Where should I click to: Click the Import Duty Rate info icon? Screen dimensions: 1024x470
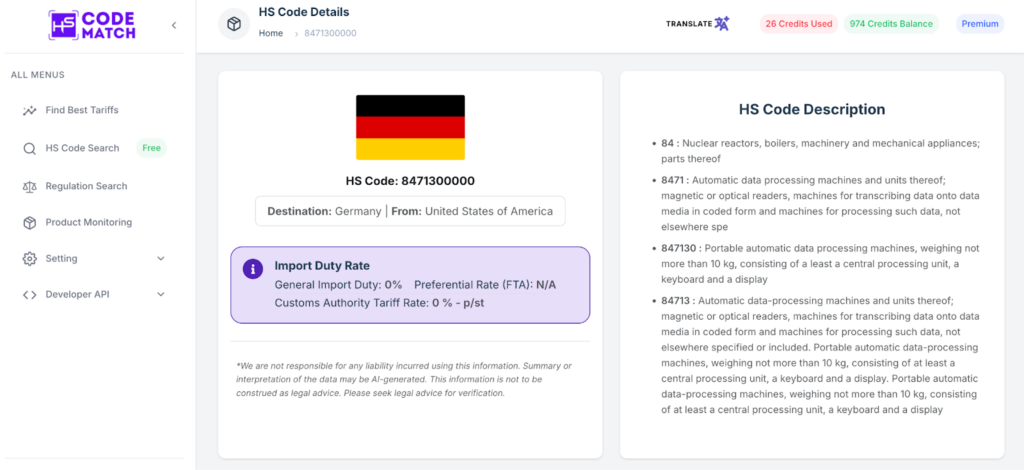[x=254, y=269]
